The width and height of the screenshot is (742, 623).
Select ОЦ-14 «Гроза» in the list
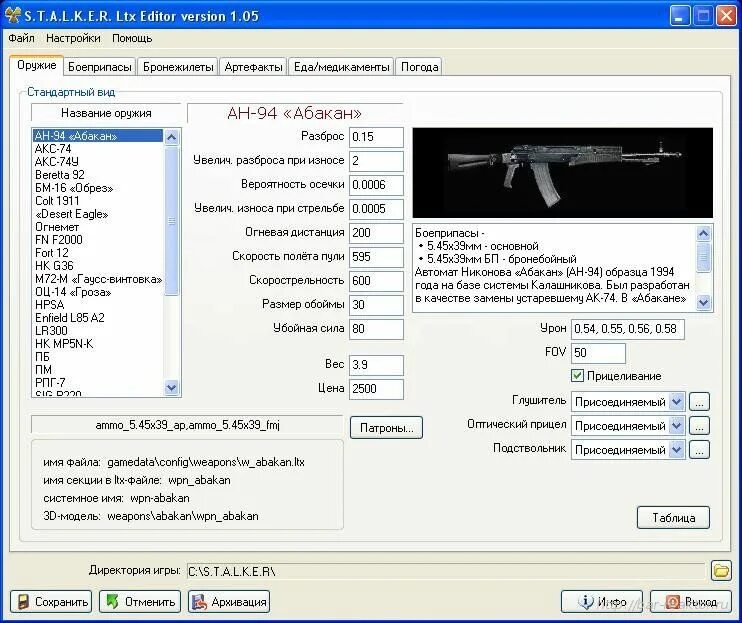[97, 292]
